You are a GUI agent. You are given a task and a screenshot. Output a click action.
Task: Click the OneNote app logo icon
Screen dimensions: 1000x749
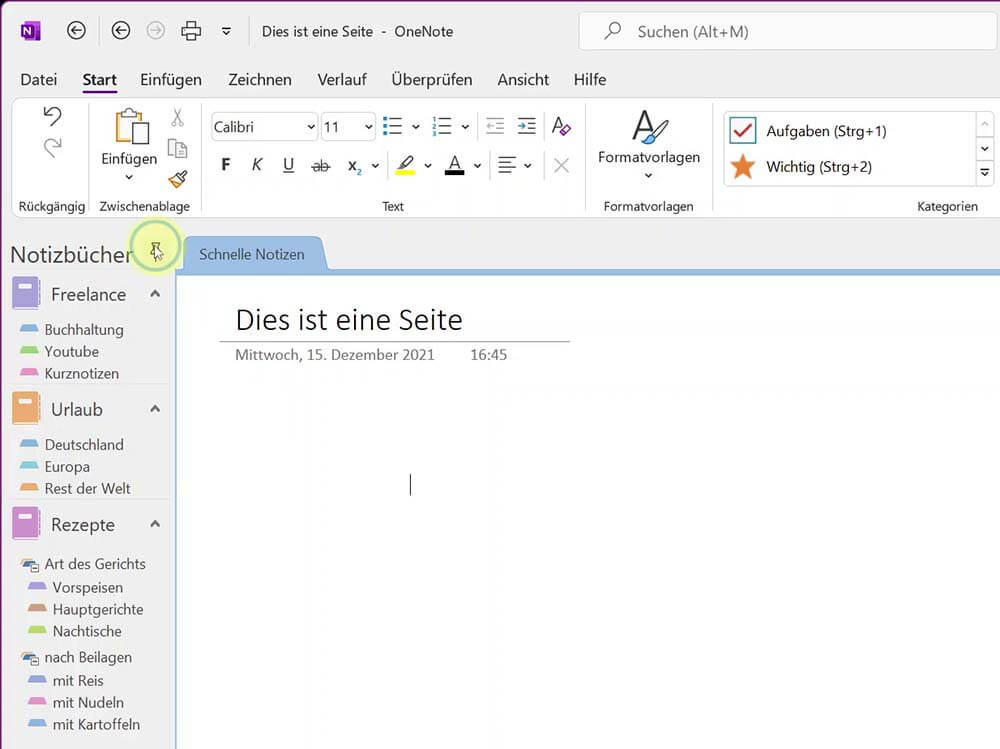tap(30, 31)
